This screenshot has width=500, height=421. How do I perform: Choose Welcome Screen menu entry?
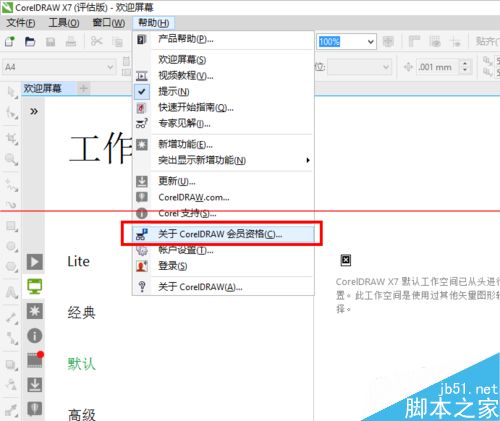click(223, 60)
